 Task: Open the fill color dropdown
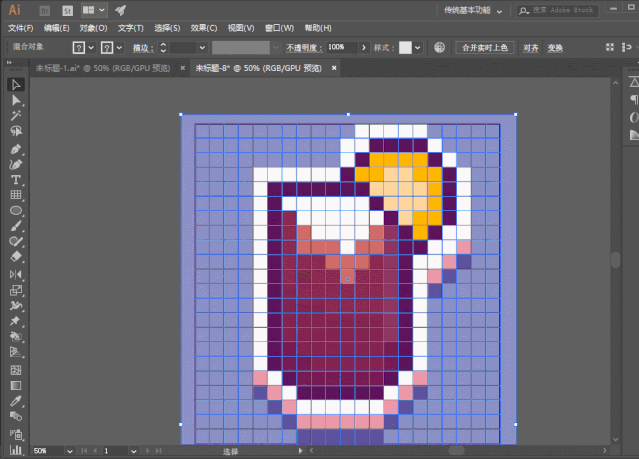(92, 47)
